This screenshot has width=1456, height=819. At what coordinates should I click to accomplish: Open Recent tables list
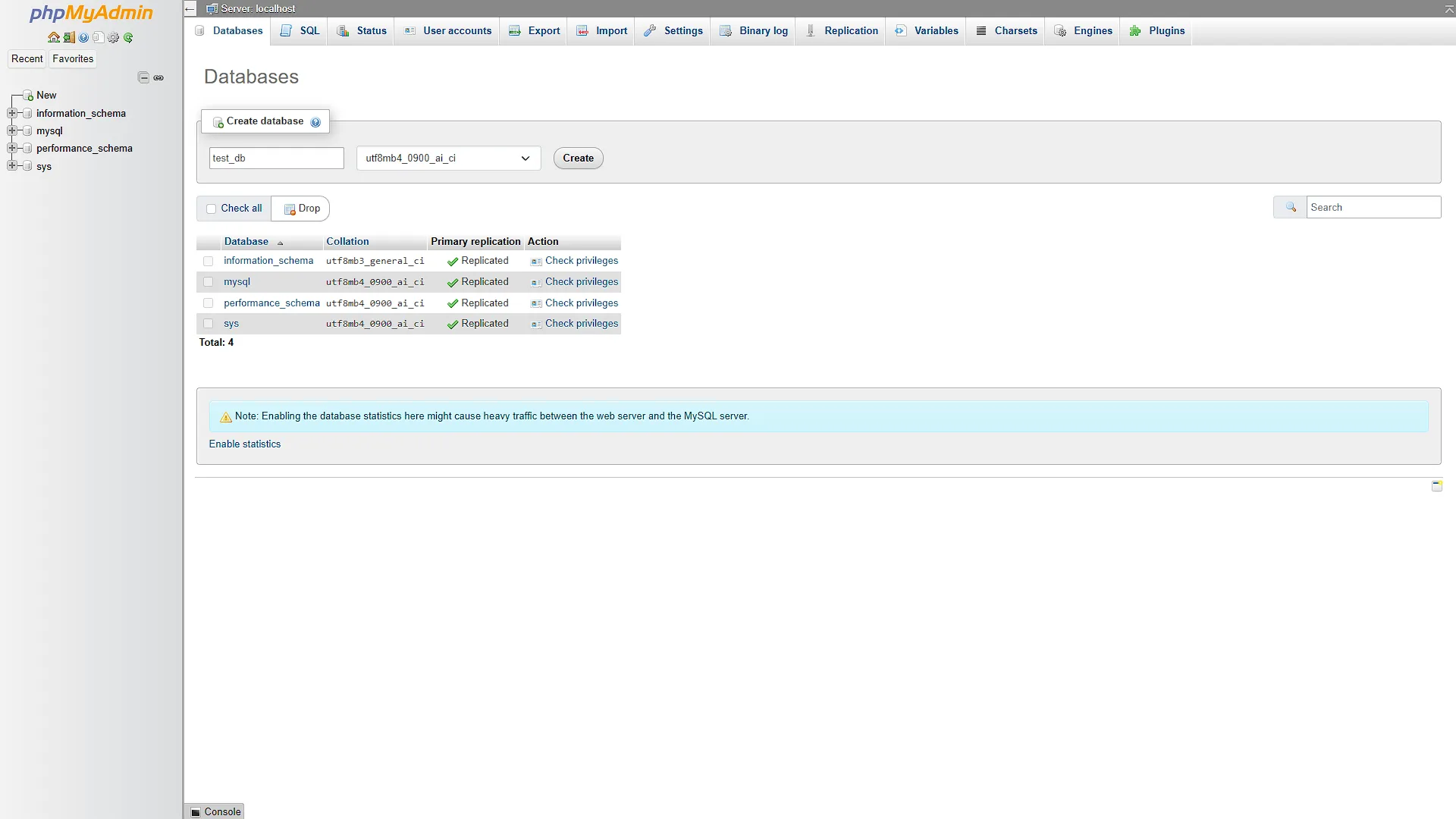[x=27, y=59]
